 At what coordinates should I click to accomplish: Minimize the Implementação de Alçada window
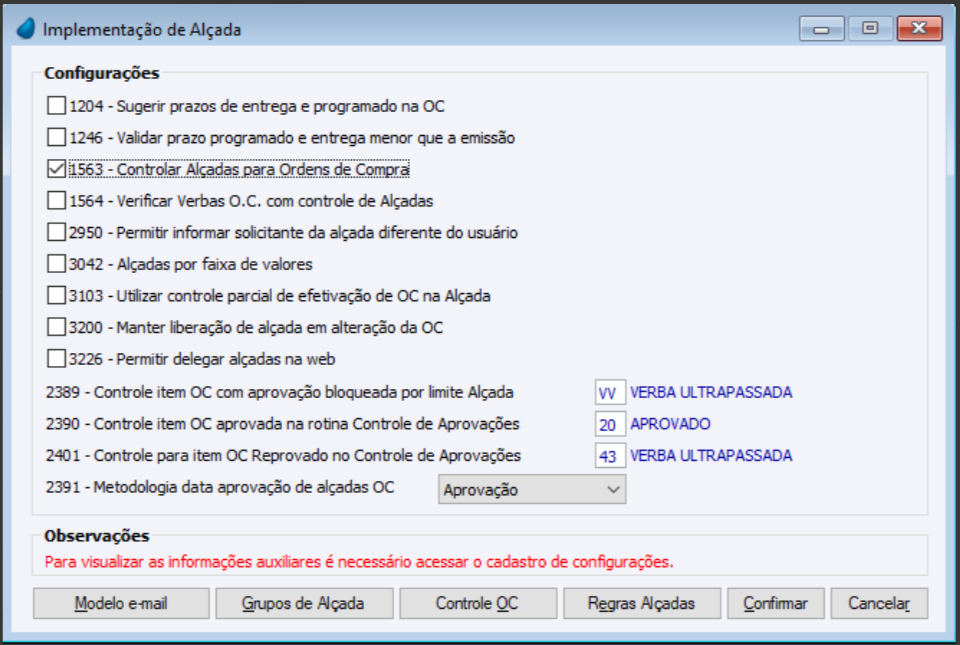click(x=821, y=29)
